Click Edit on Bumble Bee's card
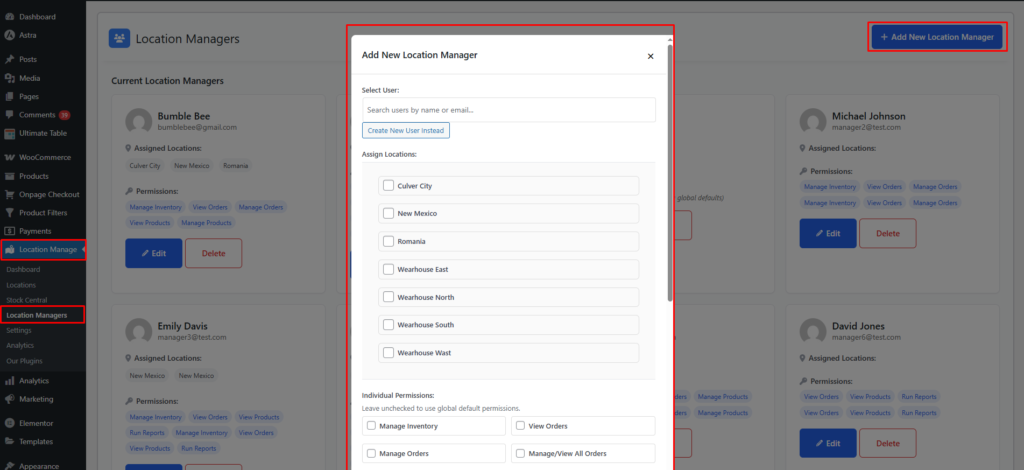1024x470 pixels. click(153, 253)
